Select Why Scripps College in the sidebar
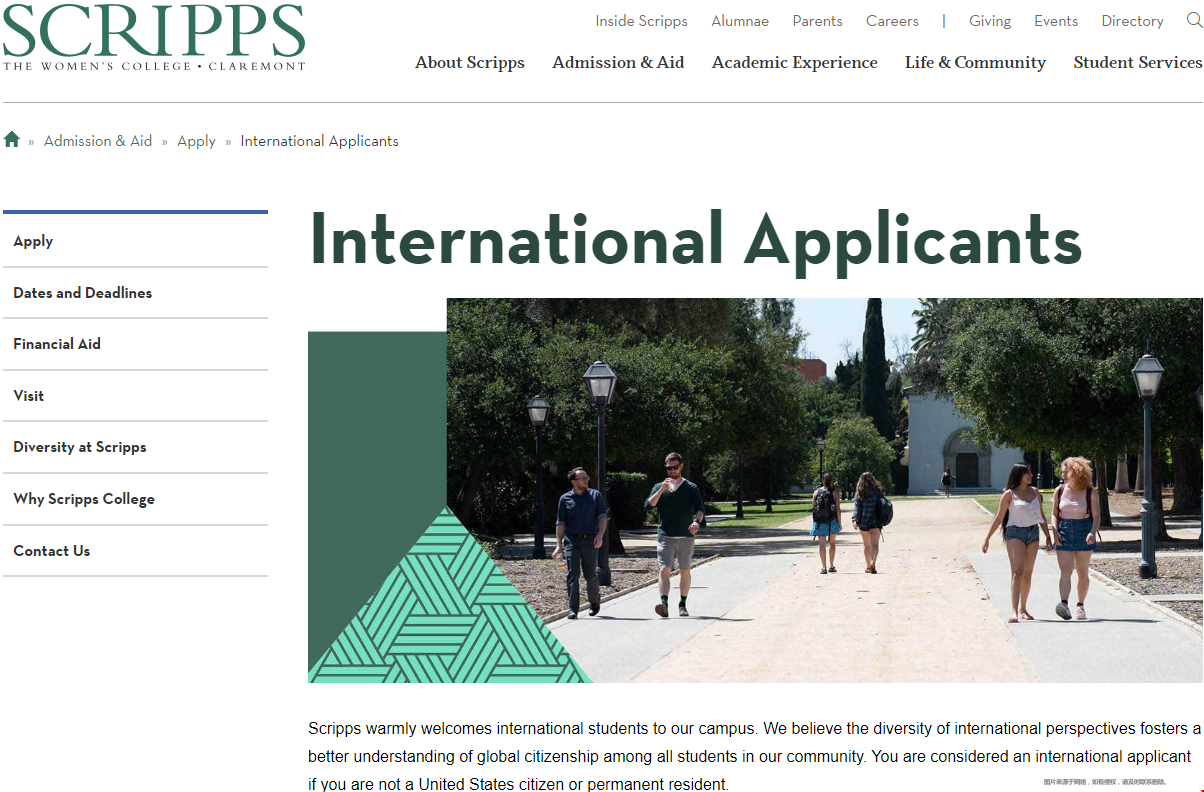1204x792 pixels. [x=135, y=499]
